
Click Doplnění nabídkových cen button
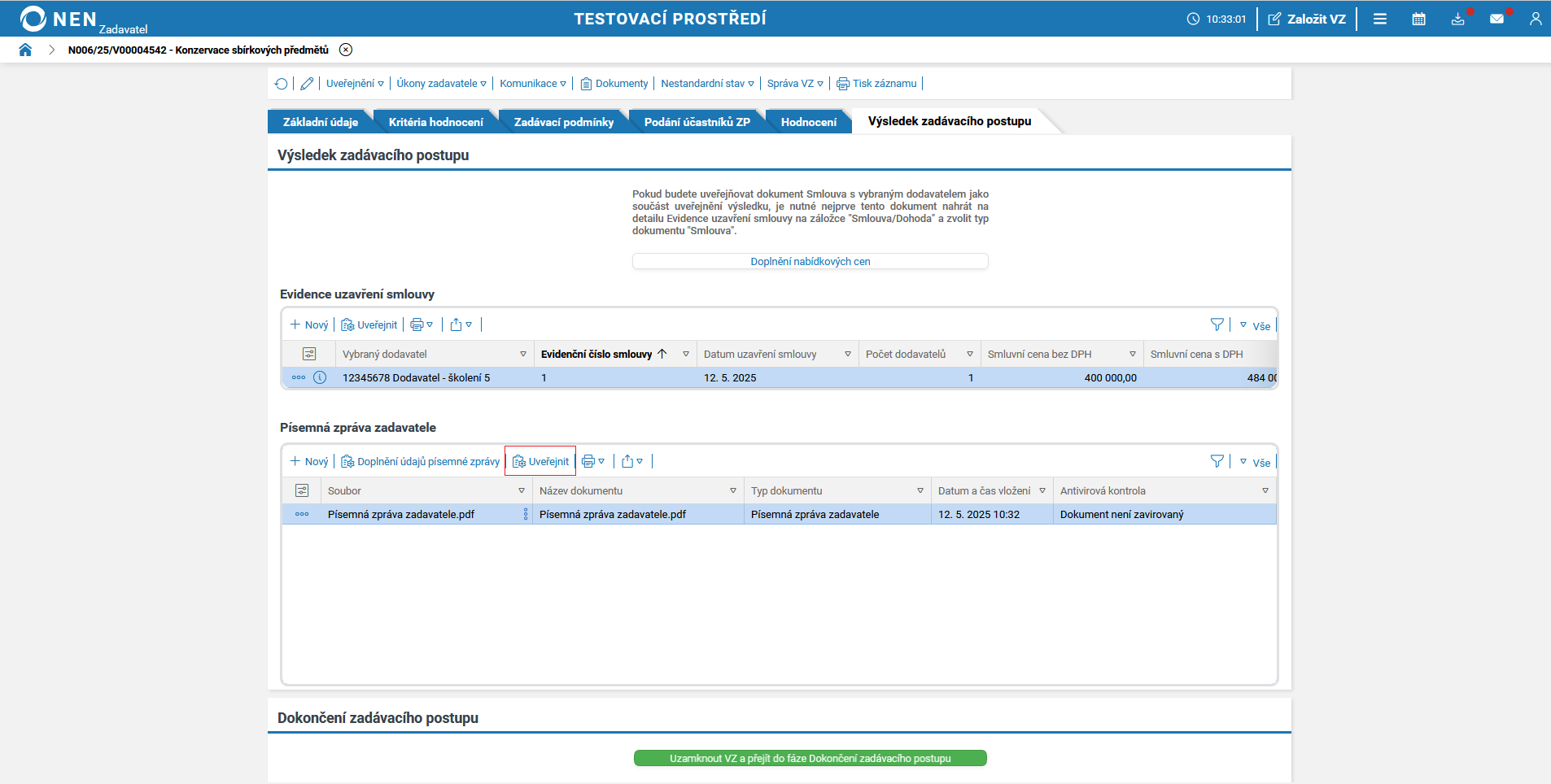click(810, 261)
